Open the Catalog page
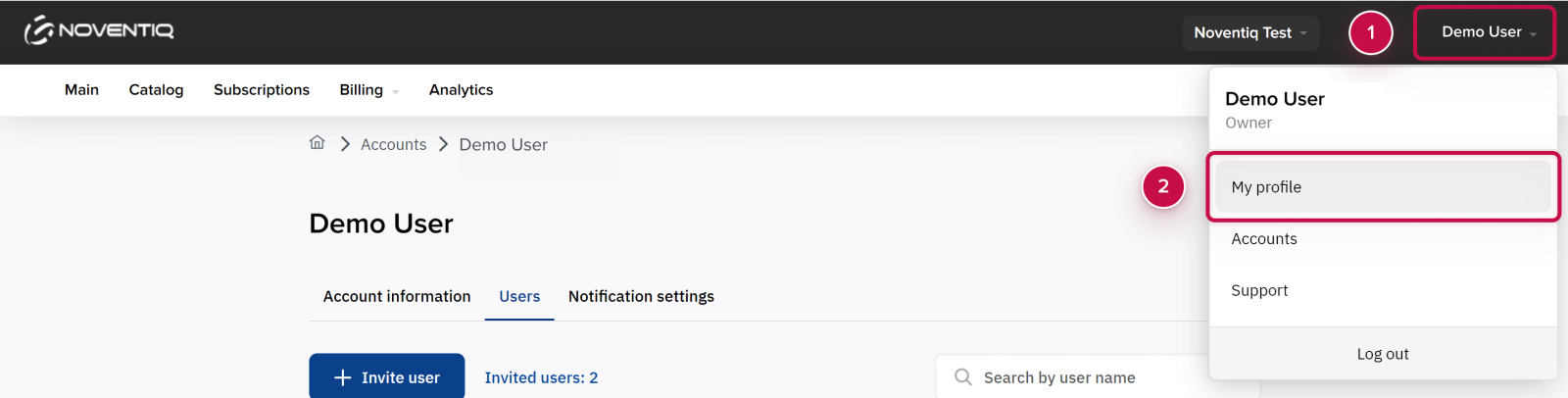The height and width of the screenshot is (398, 1568). coord(156,90)
